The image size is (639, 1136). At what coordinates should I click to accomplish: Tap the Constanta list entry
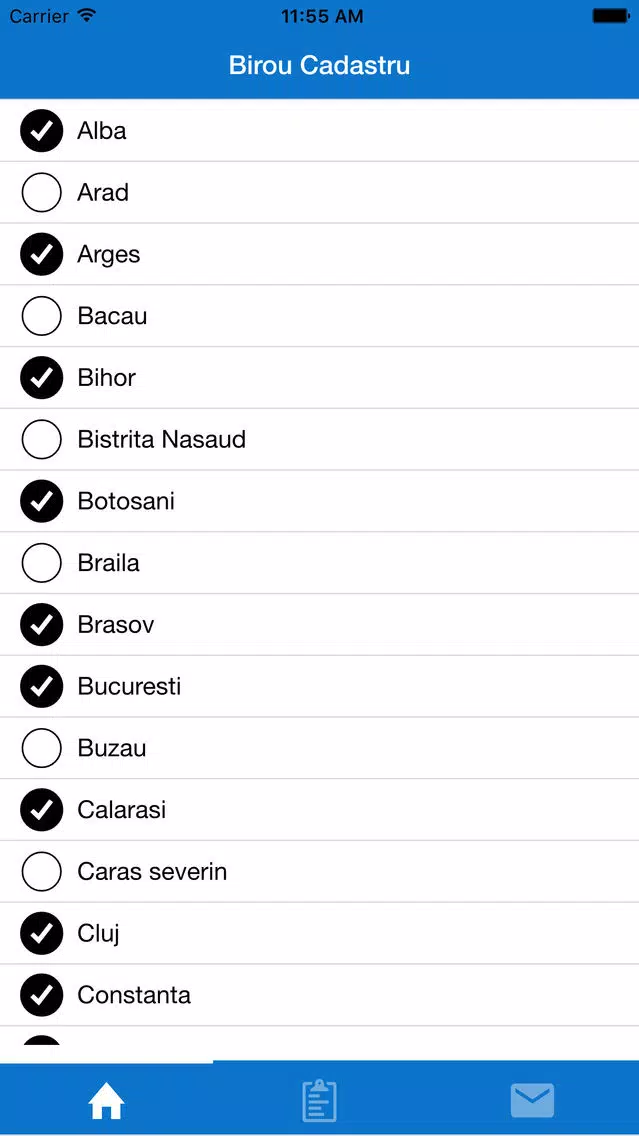(x=320, y=995)
